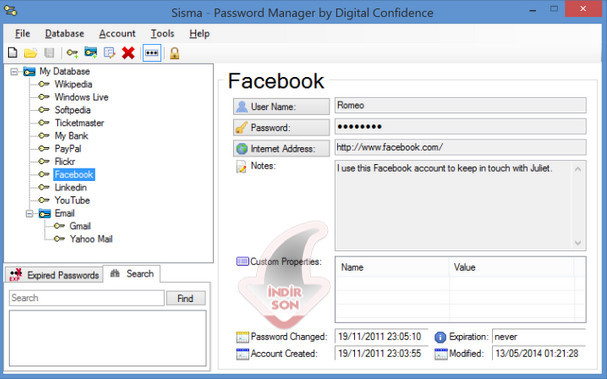Click the key icon next to Gmail
Image resolution: width=607 pixels, height=379 pixels.
point(59,226)
